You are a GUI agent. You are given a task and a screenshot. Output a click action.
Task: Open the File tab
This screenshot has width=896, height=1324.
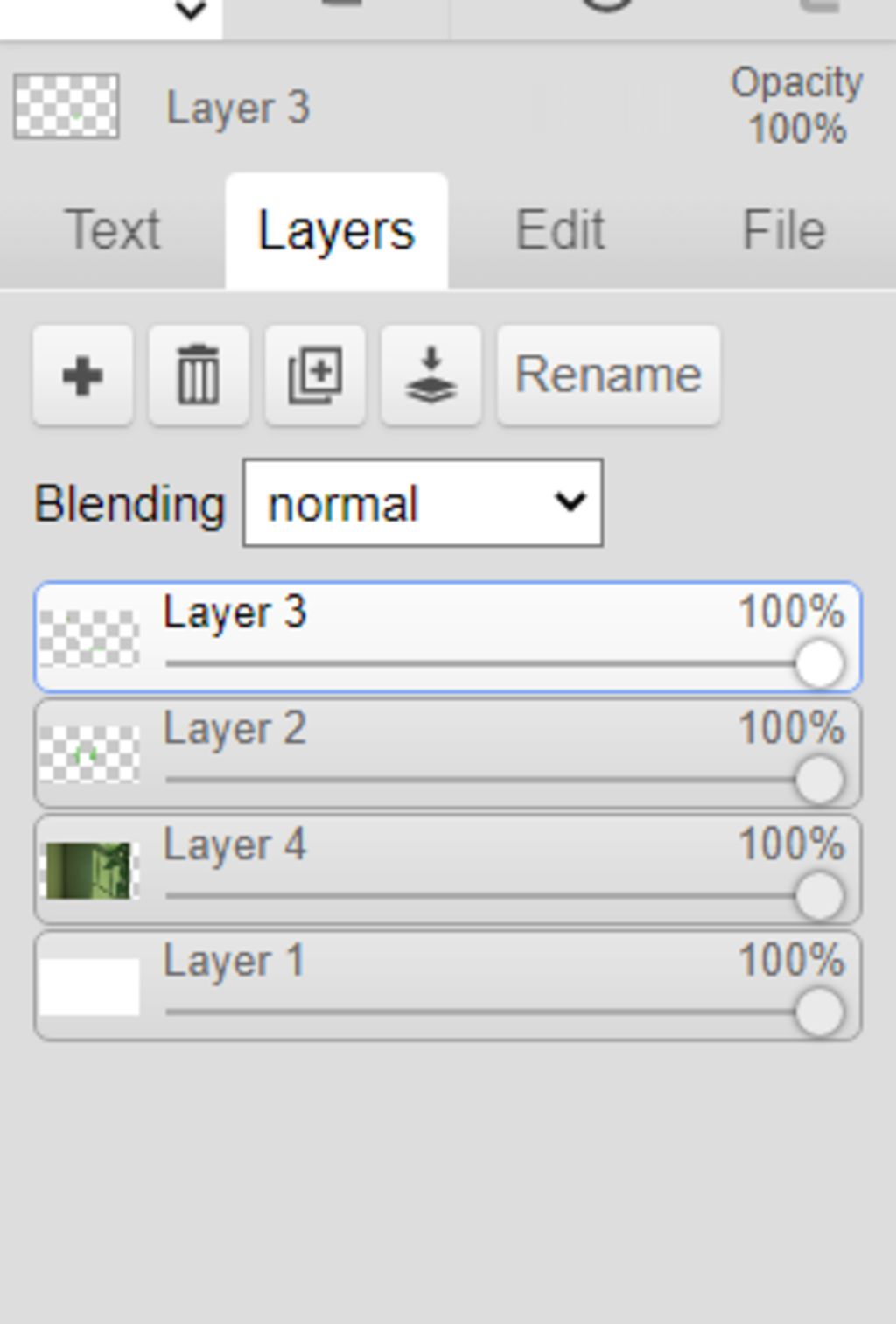pos(783,231)
